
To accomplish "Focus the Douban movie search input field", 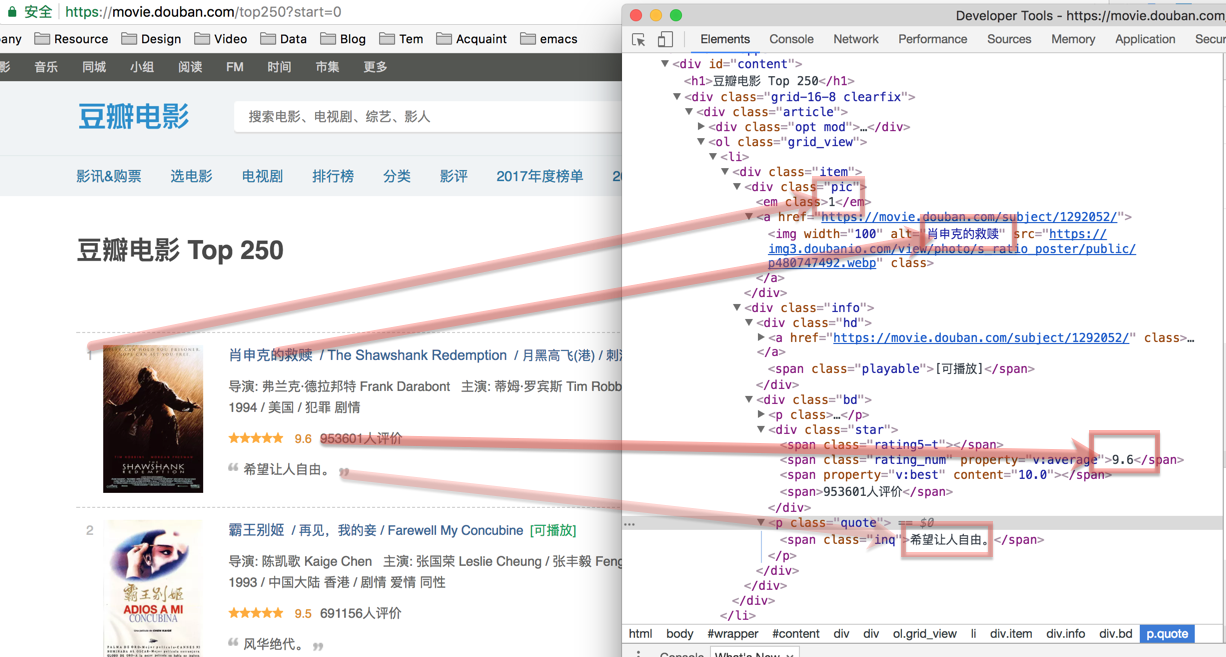I will pyautogui.click(x=428, y=117).
